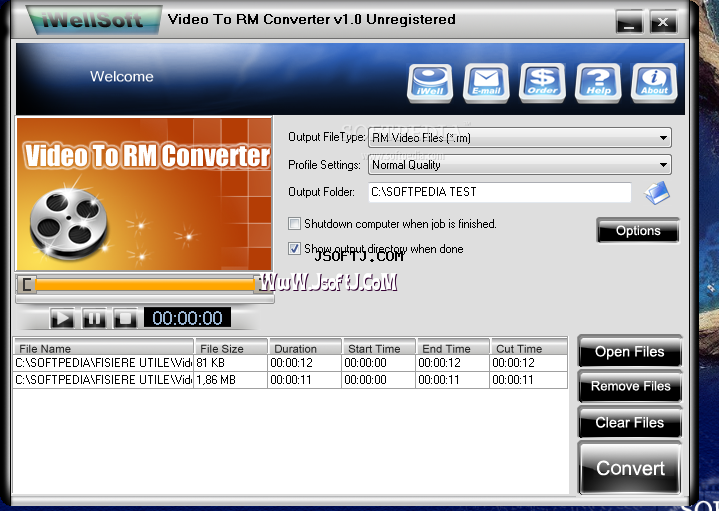Sort by the File Size column header
This screenshot has height=511, width=719.
pos(231,348)
